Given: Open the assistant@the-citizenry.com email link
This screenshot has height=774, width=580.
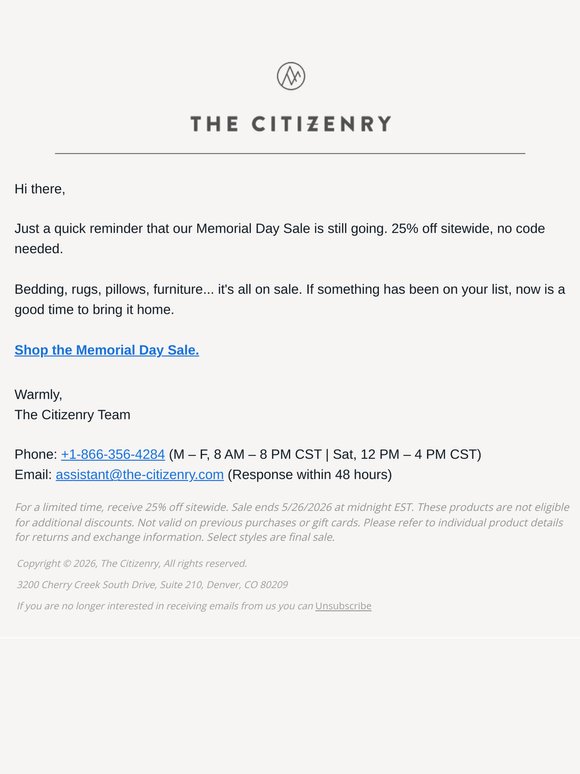Looking at the screenshot, I should point(140,474).
